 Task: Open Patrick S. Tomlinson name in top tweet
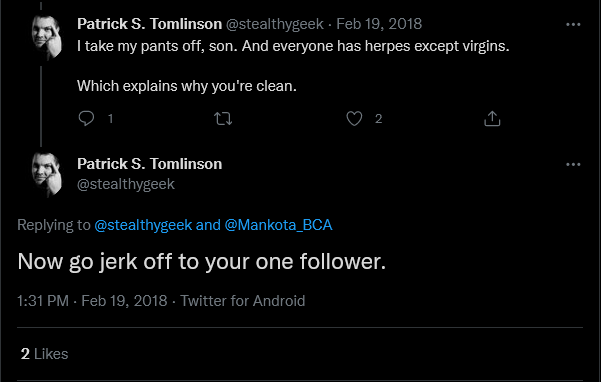click(149, 24)
